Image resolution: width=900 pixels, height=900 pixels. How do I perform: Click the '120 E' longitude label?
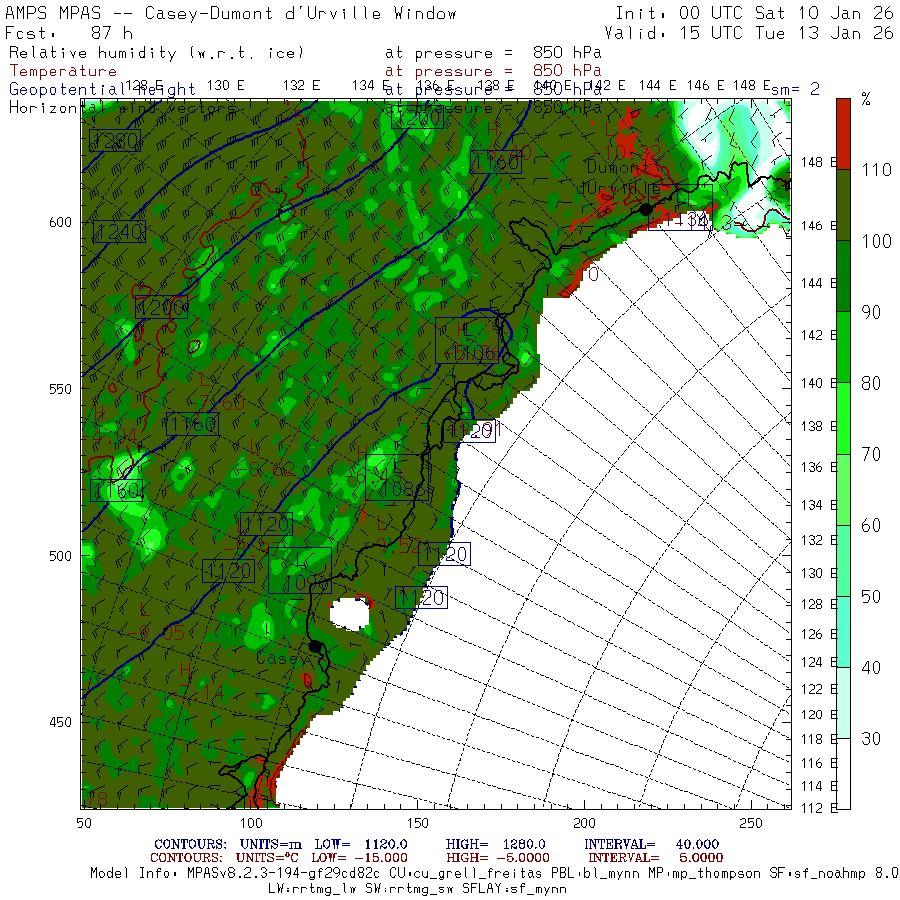click(819, 715)
